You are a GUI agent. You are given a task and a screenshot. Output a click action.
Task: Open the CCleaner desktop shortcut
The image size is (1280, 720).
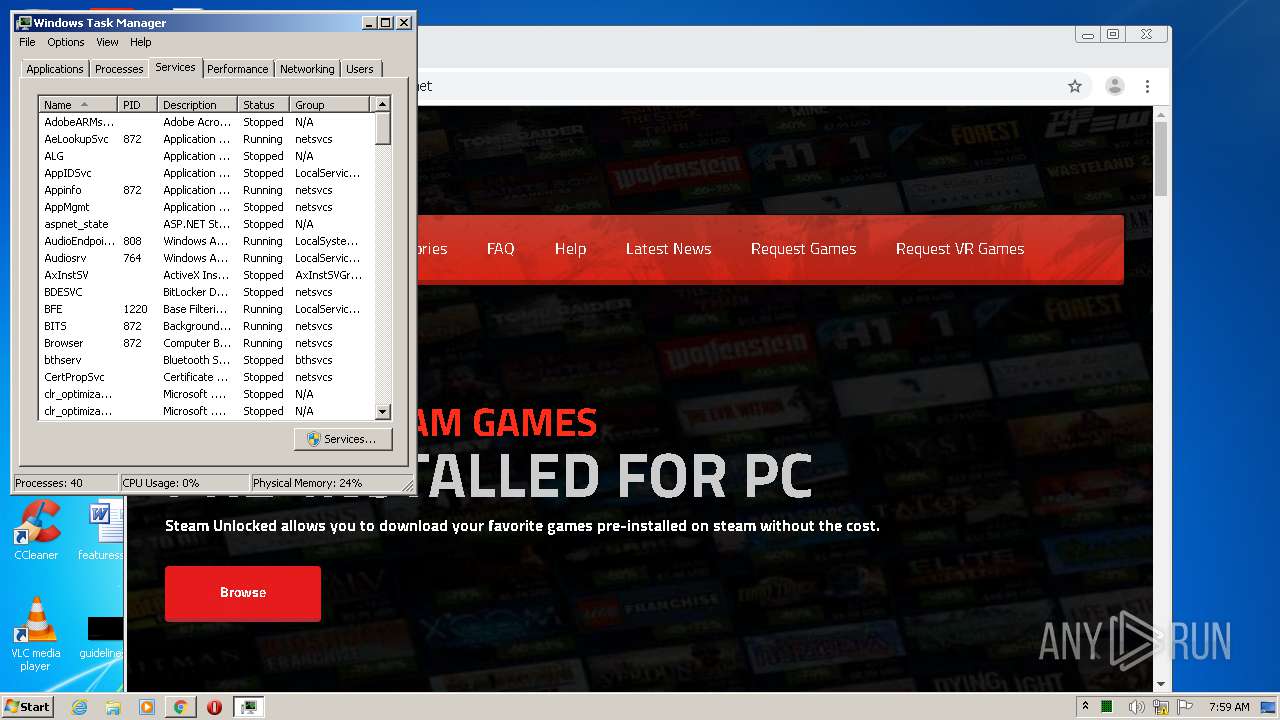(x=36, y=531)
